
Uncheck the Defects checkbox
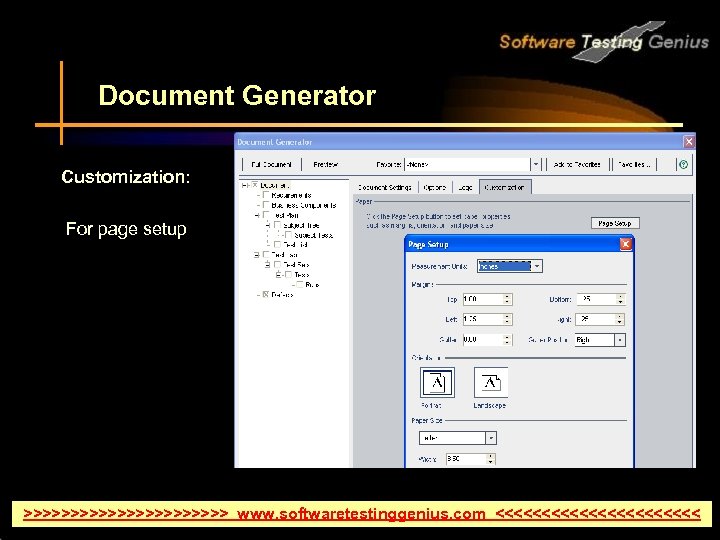265,294
